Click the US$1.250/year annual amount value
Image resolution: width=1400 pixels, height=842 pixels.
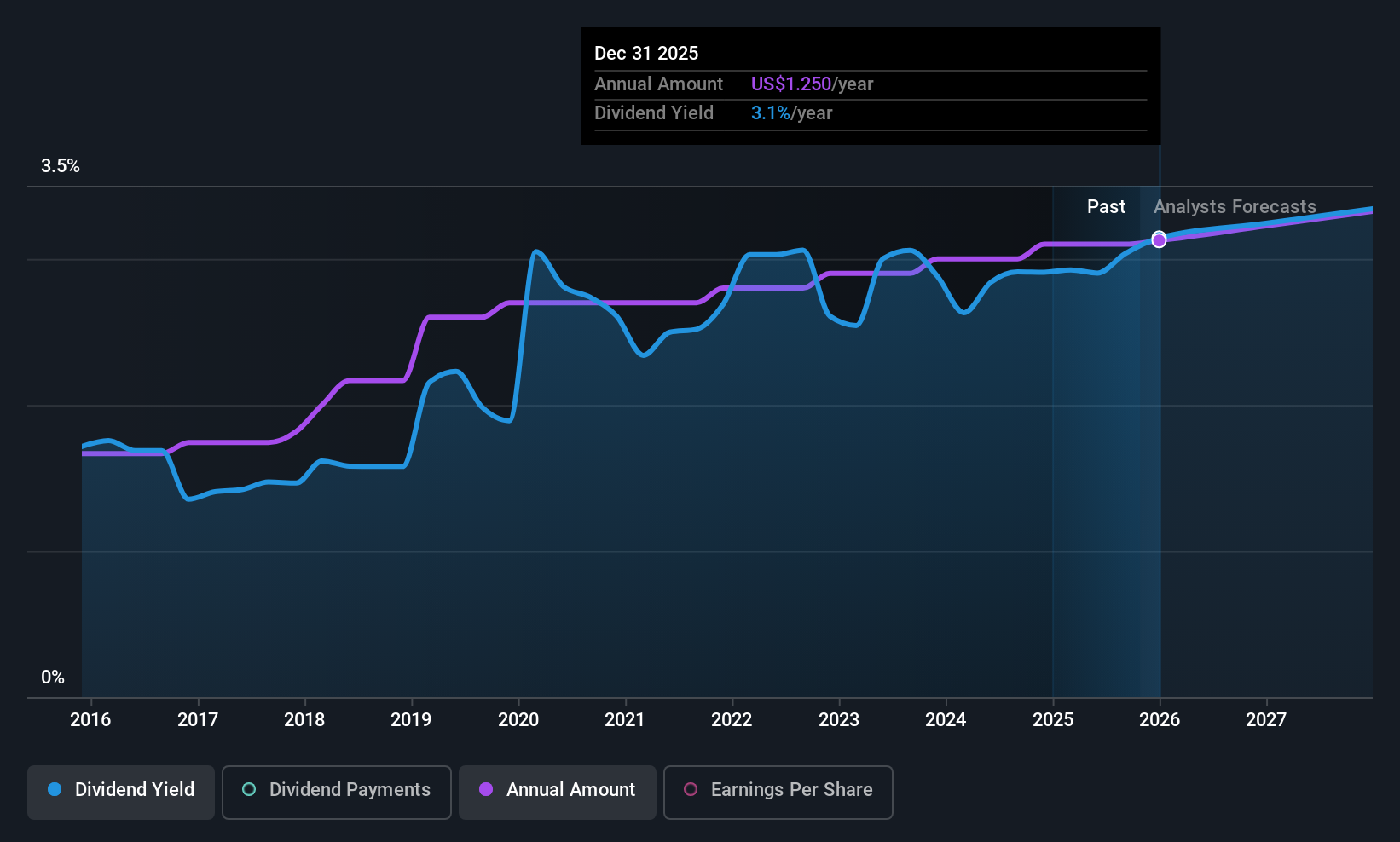tap(812, 84)
